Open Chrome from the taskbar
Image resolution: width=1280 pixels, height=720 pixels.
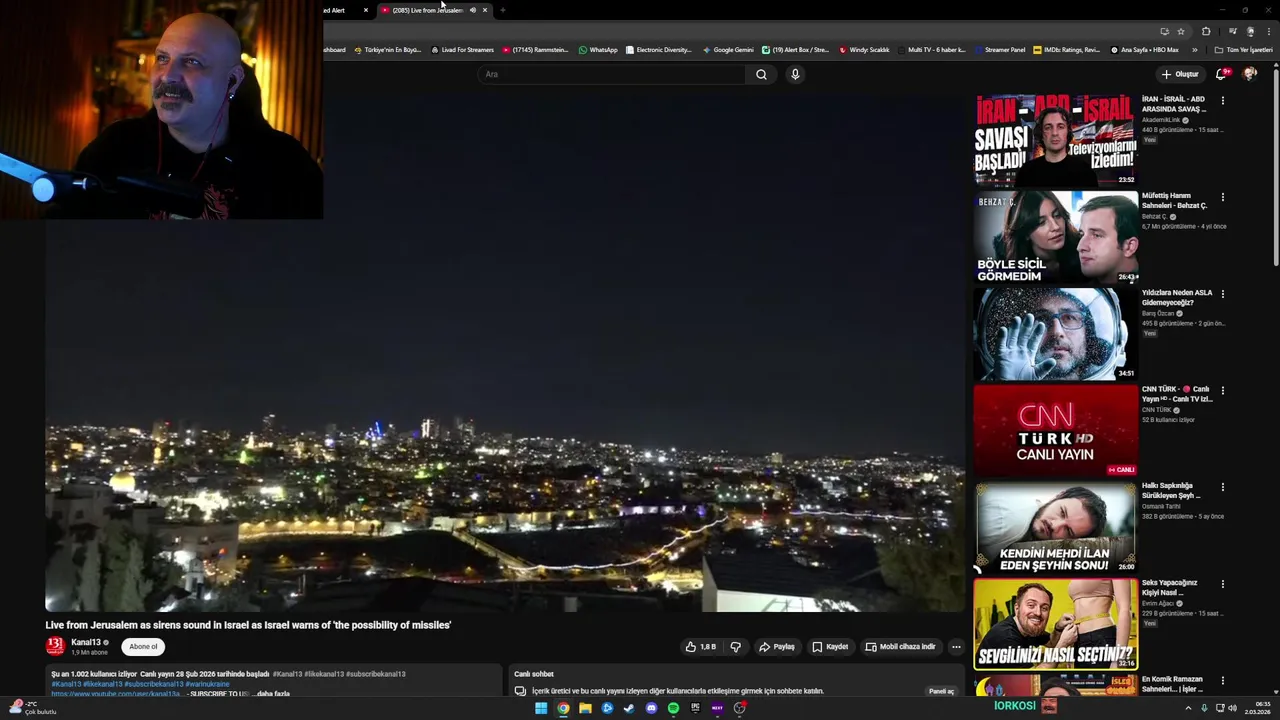click(x=563, y=708)
